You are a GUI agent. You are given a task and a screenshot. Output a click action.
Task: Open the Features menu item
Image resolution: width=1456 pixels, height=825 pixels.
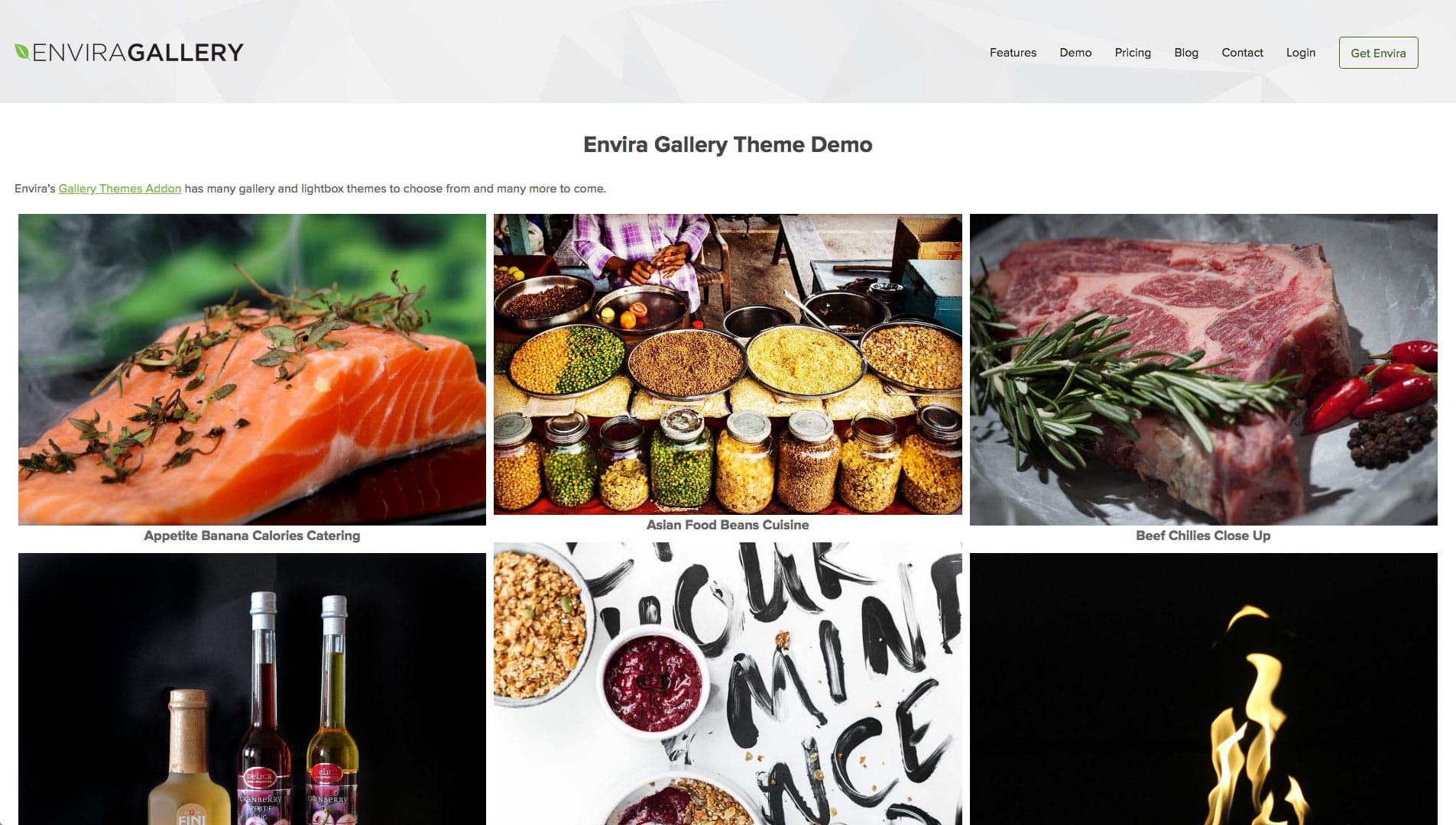point(1013,53)
